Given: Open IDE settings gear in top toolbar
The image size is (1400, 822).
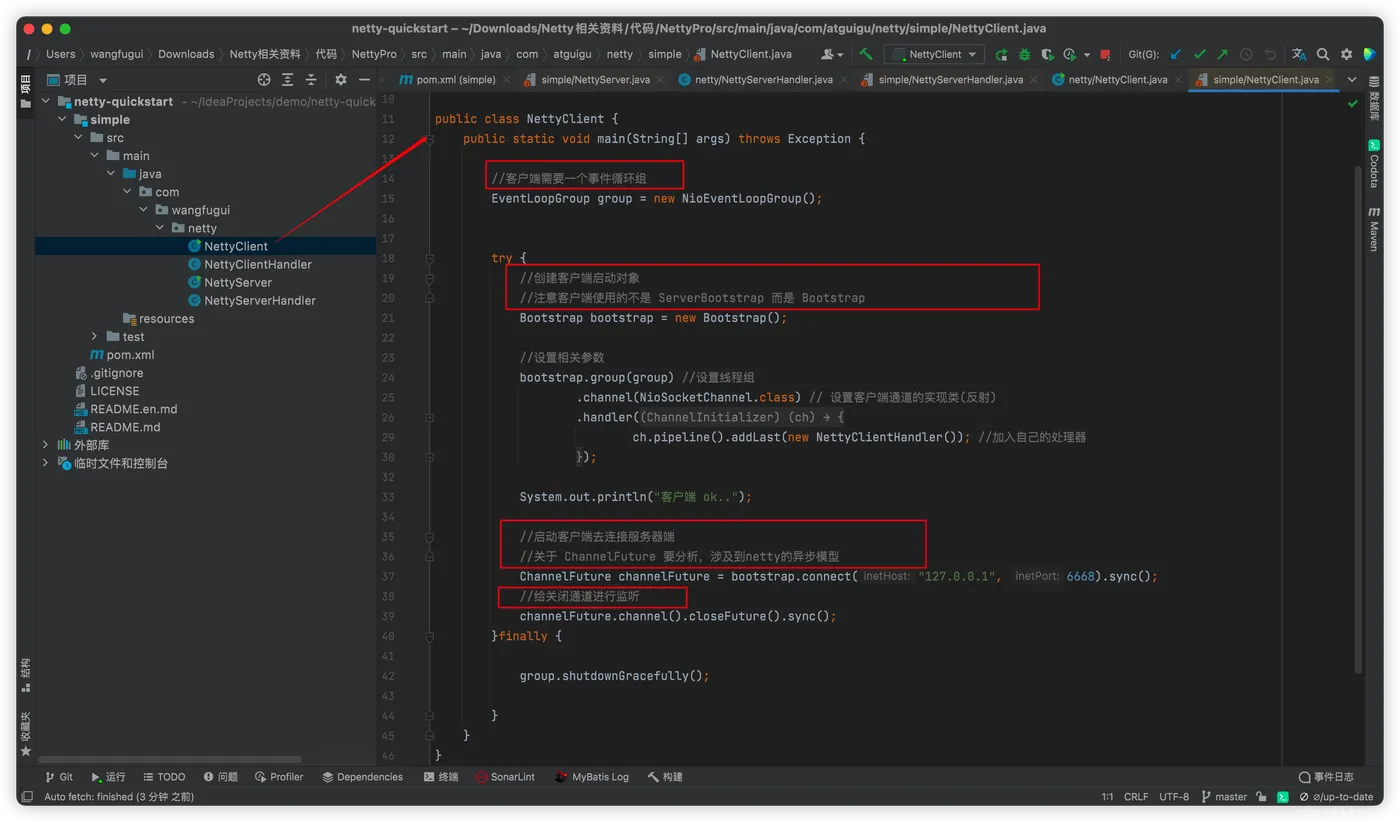Looking at the screenshot, I should pos(1346,54).
